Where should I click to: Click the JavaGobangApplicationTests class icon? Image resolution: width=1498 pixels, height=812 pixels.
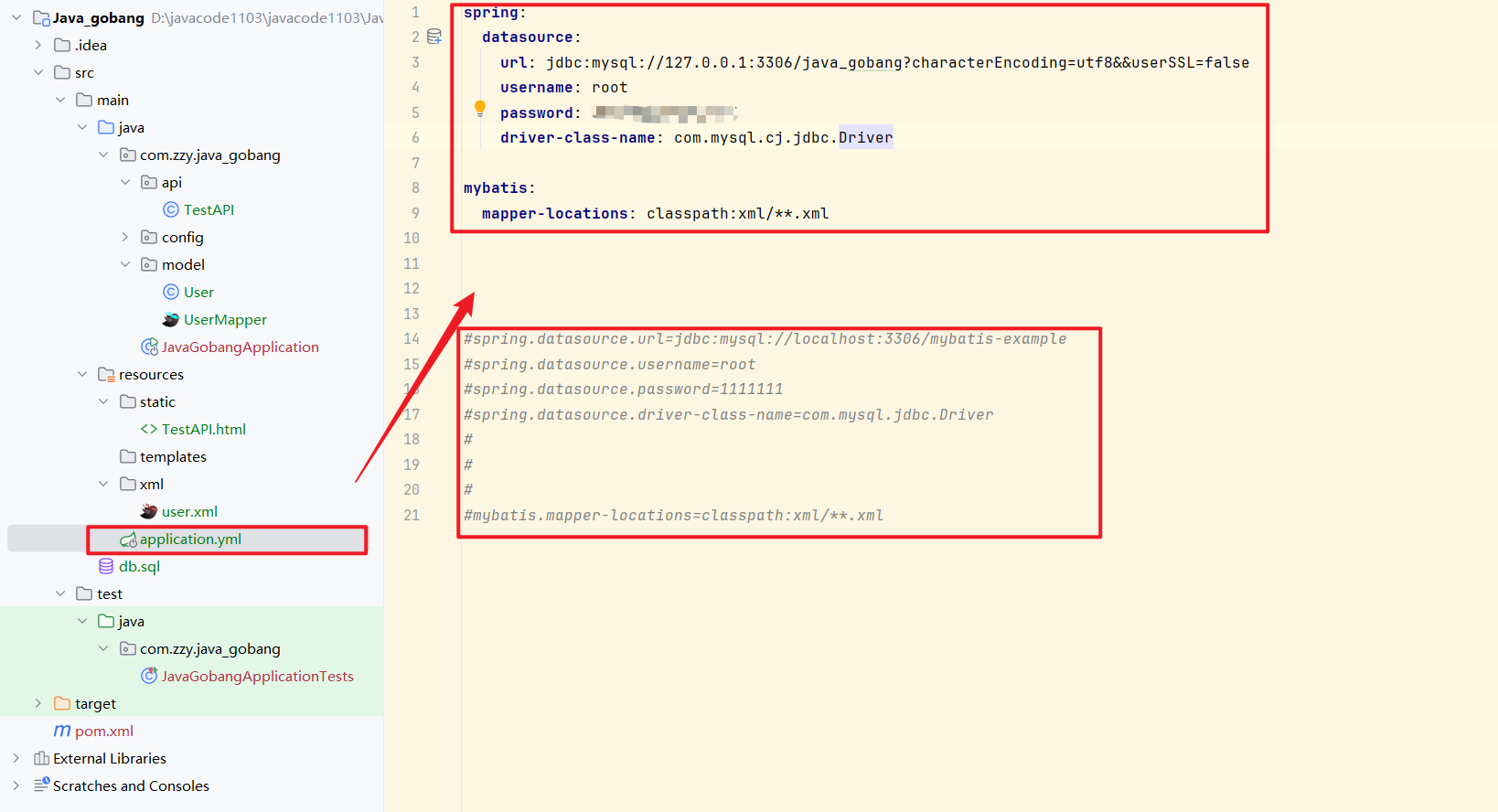pyautogui.click(x=150, y=676)
